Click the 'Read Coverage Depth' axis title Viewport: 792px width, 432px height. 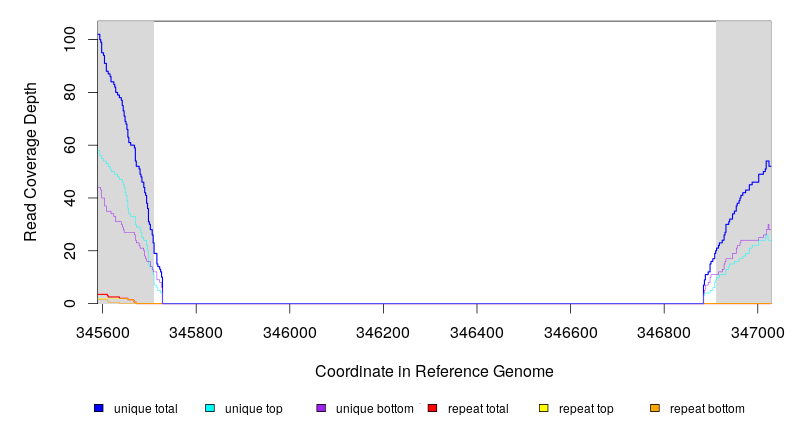pyautogui.click(x=31, y=162)
